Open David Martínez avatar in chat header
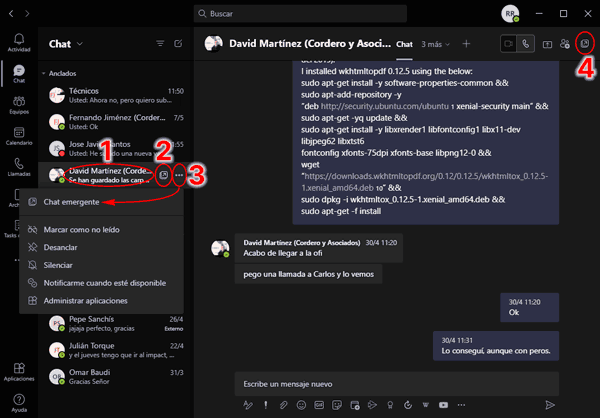Image resolution: width=600 pixels, height=418 pixels. (214, 44)
